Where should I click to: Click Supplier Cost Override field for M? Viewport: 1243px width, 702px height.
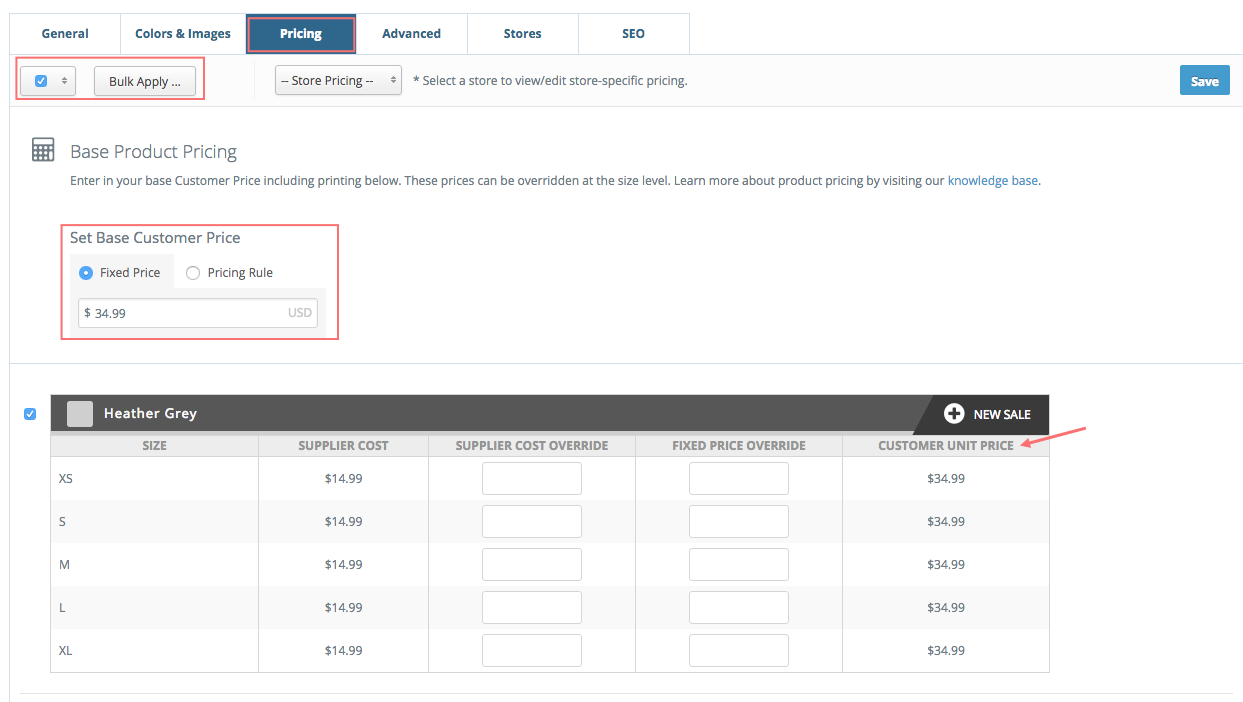point(532,564)
